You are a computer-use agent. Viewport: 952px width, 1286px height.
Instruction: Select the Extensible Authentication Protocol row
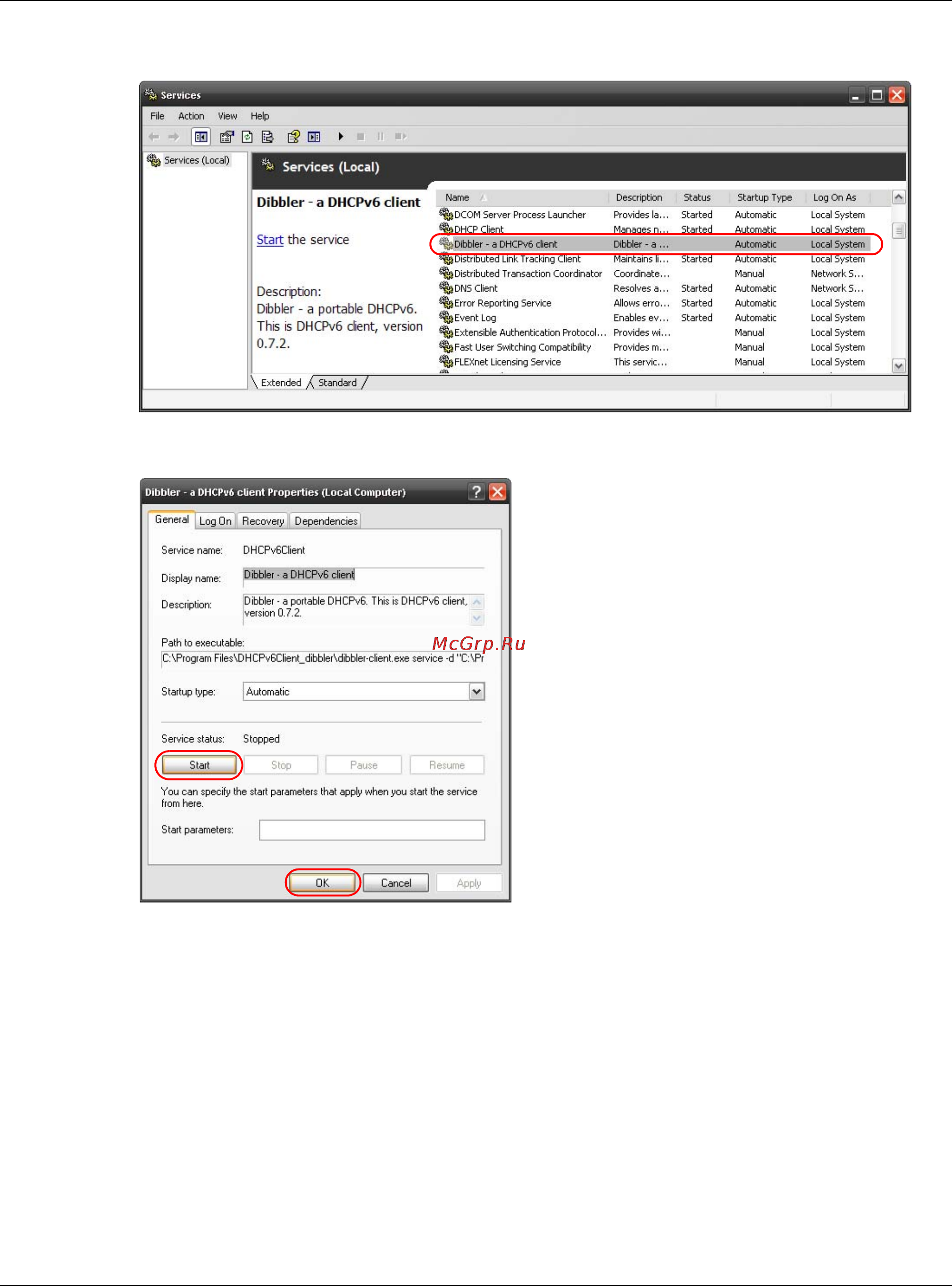click(x=655, y=333)
